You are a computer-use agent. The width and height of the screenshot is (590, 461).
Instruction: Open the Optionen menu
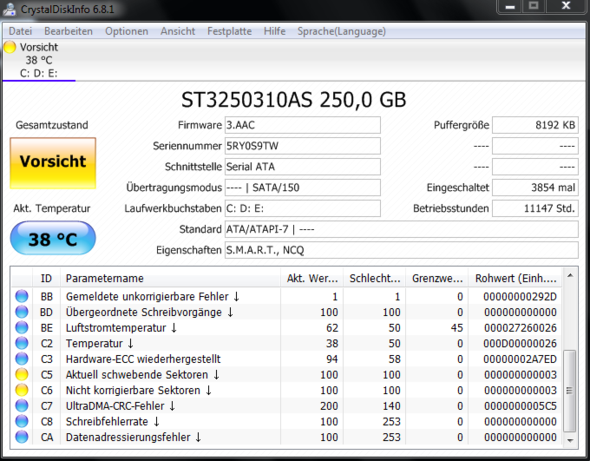click(127, 31)
